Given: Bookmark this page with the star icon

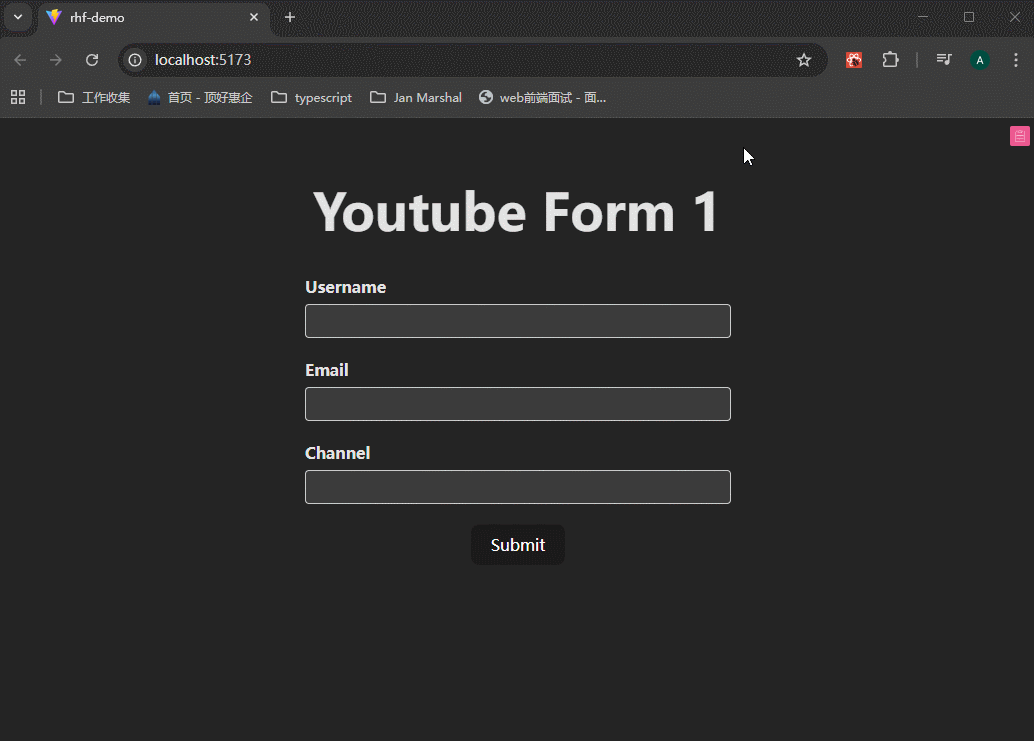Looking at the screenshot, I should coord(804,60).
